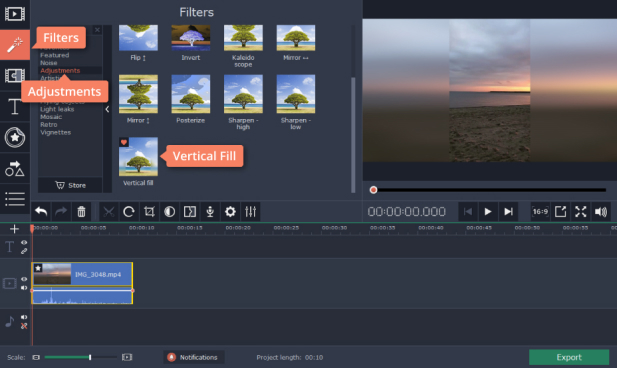Hide the video track eye icon
This screenshot has height=368, width=617.
point(24,279)
